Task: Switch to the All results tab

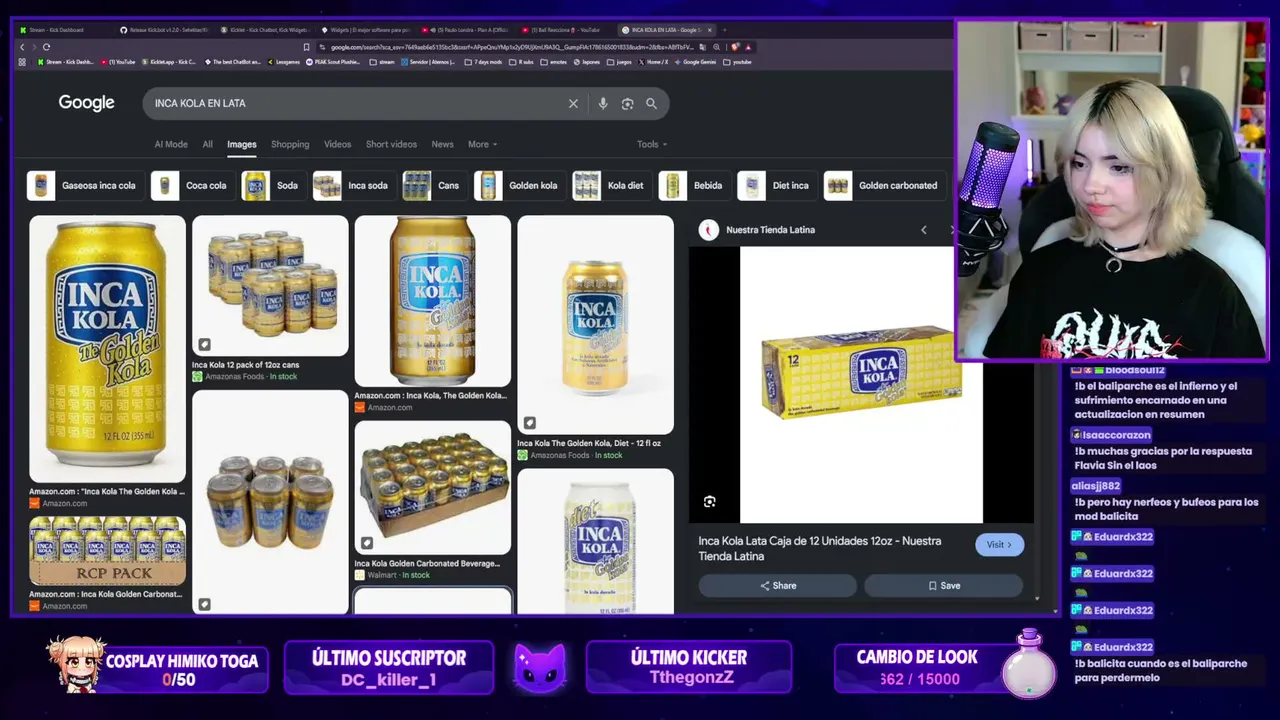Action: click(208, 144)
